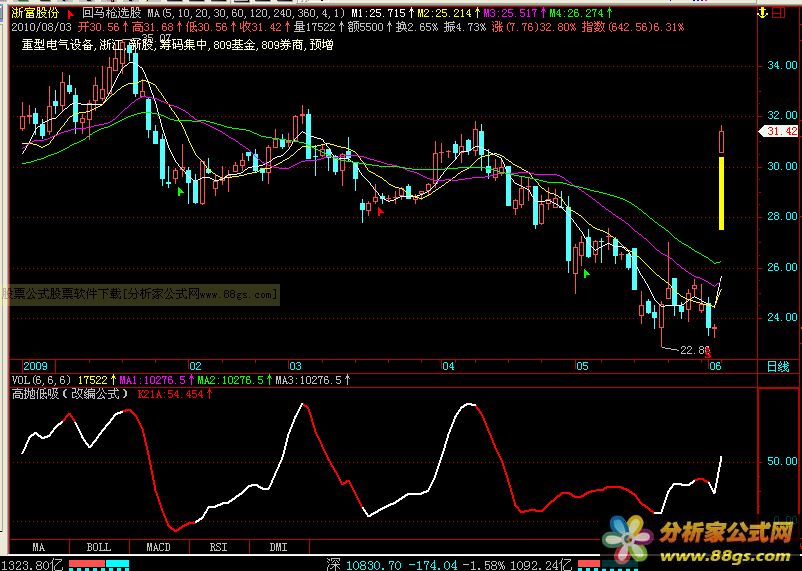Click the 涨(7.76)32.80% change value
This screenshot has height=571, width=802.
533,27
